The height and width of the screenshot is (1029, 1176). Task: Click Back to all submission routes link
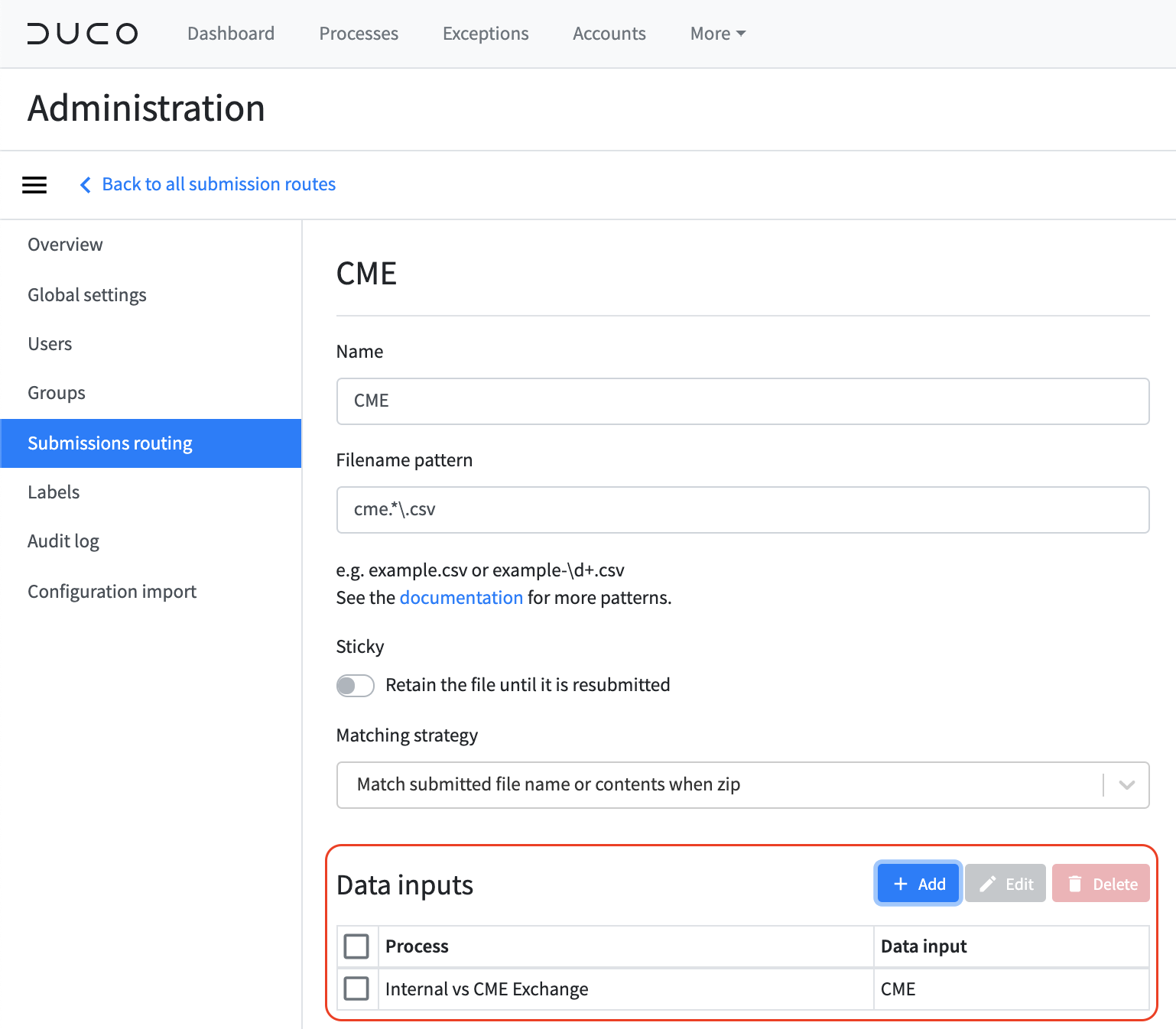pyautogui.click(x=219, y=184)
